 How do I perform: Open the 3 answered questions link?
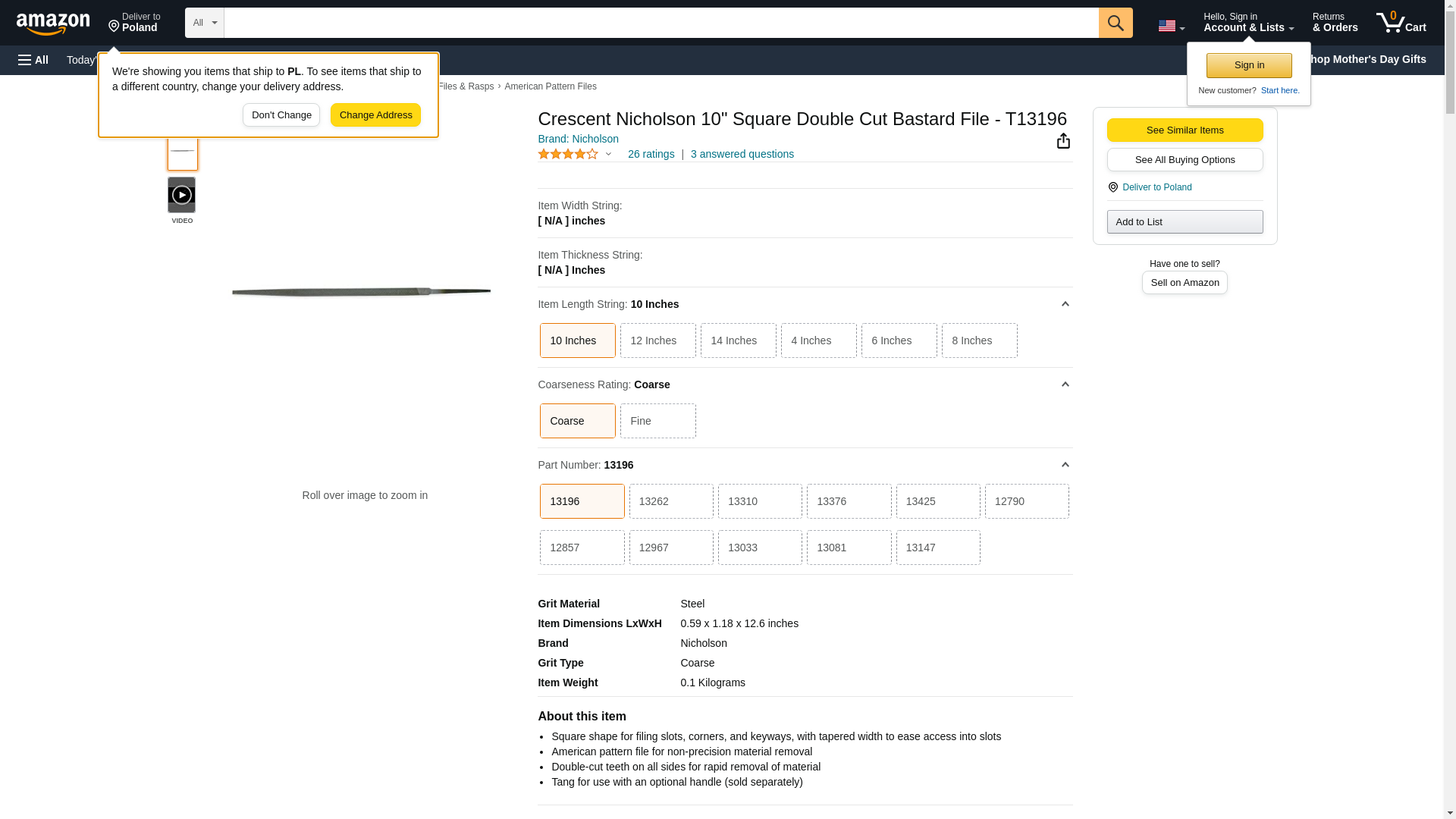(742, 154)
